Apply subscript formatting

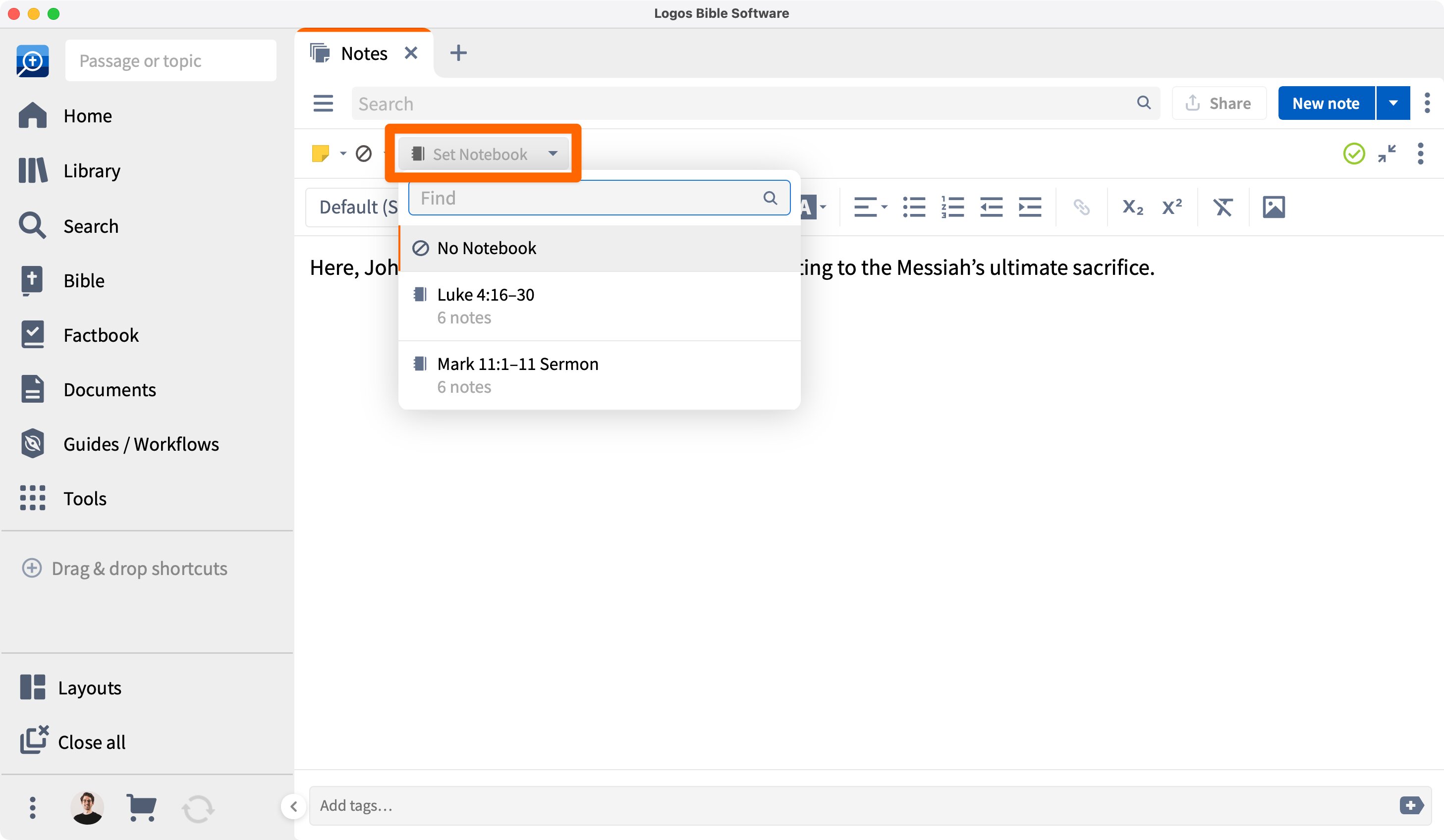[x=1132, y=207]
